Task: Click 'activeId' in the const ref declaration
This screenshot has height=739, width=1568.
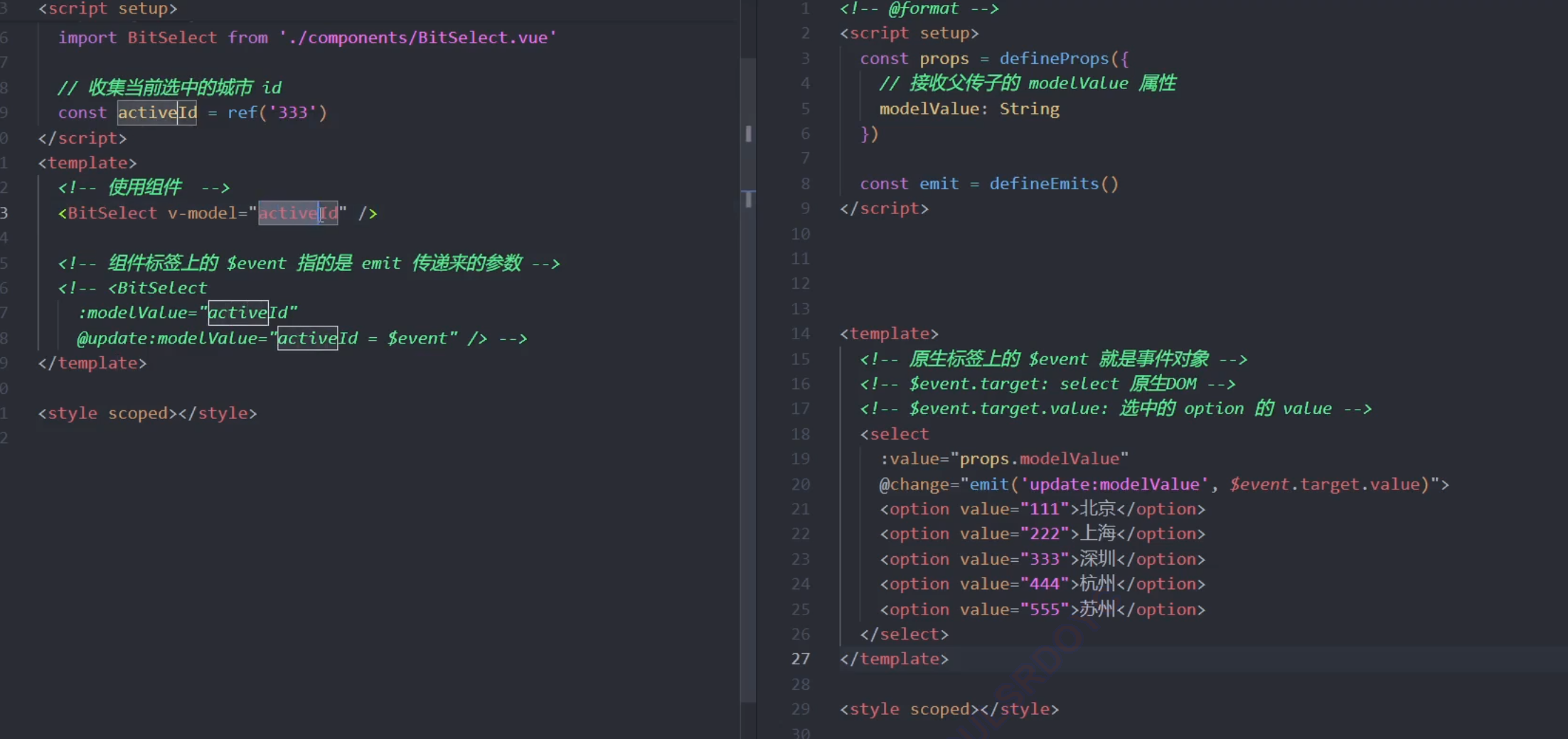Action: [x=157, y=112]
